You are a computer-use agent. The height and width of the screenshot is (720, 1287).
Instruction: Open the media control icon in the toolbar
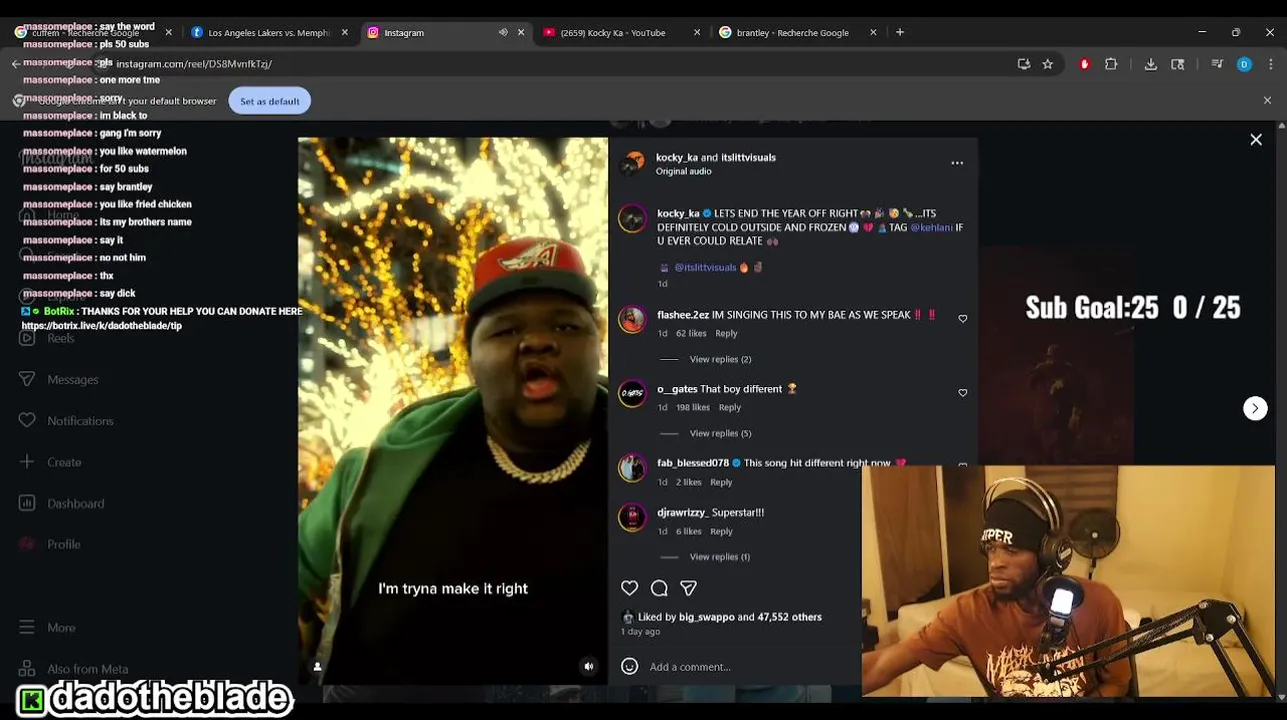click(1217, 64)
